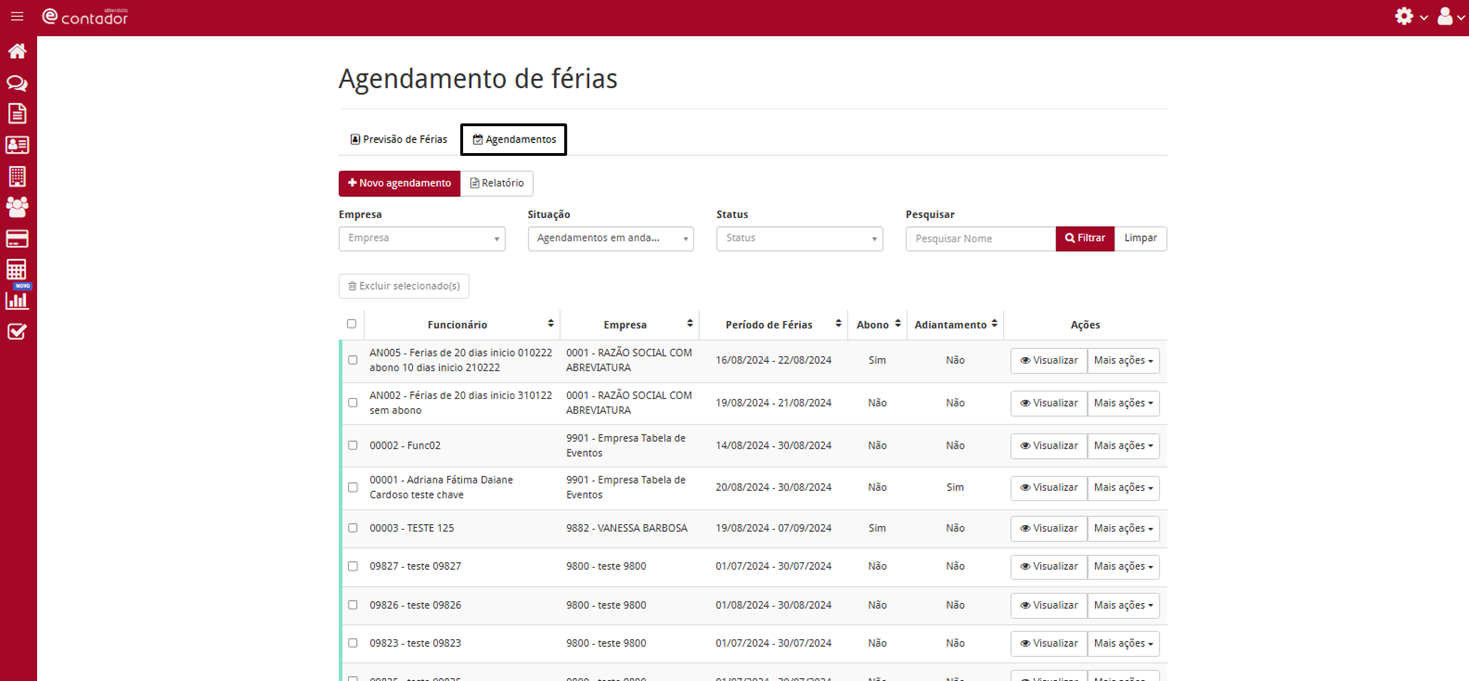Open the Situação dropdown
The image size is (1469, 681).
(610, 239)
